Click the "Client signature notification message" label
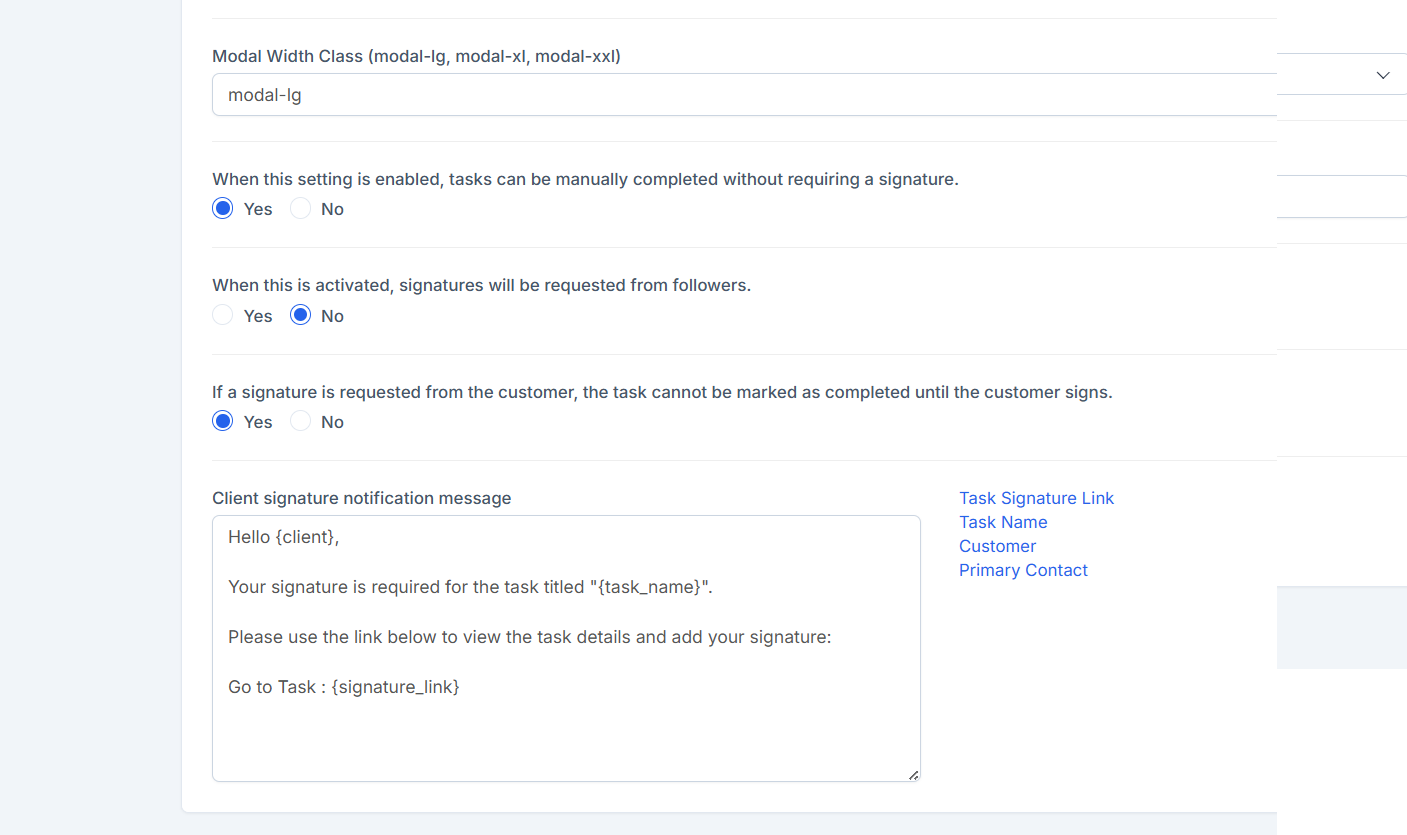 pyautogui.click(x=361, y=498)
